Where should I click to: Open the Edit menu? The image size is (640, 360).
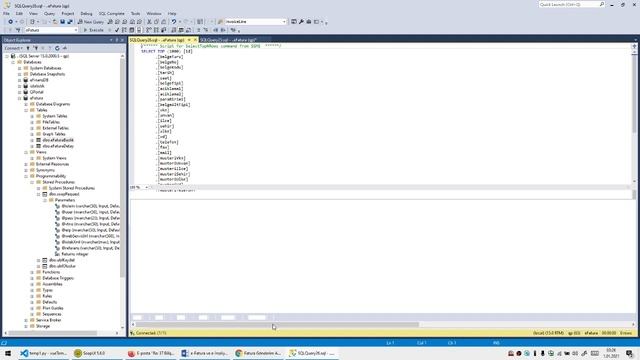[19, 13]
